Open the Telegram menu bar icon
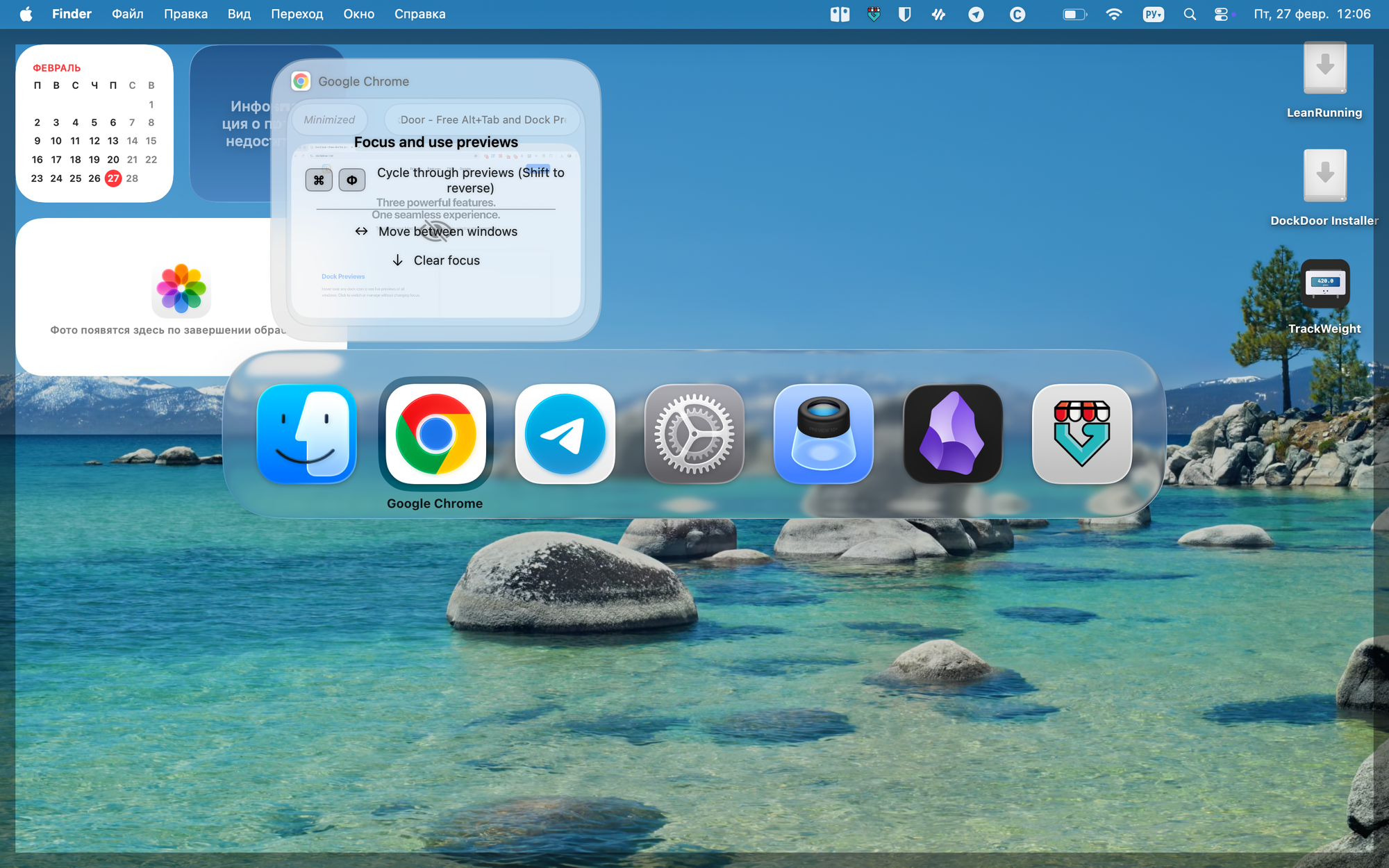This screenshot has width=1389, height=868. point(976,15)
